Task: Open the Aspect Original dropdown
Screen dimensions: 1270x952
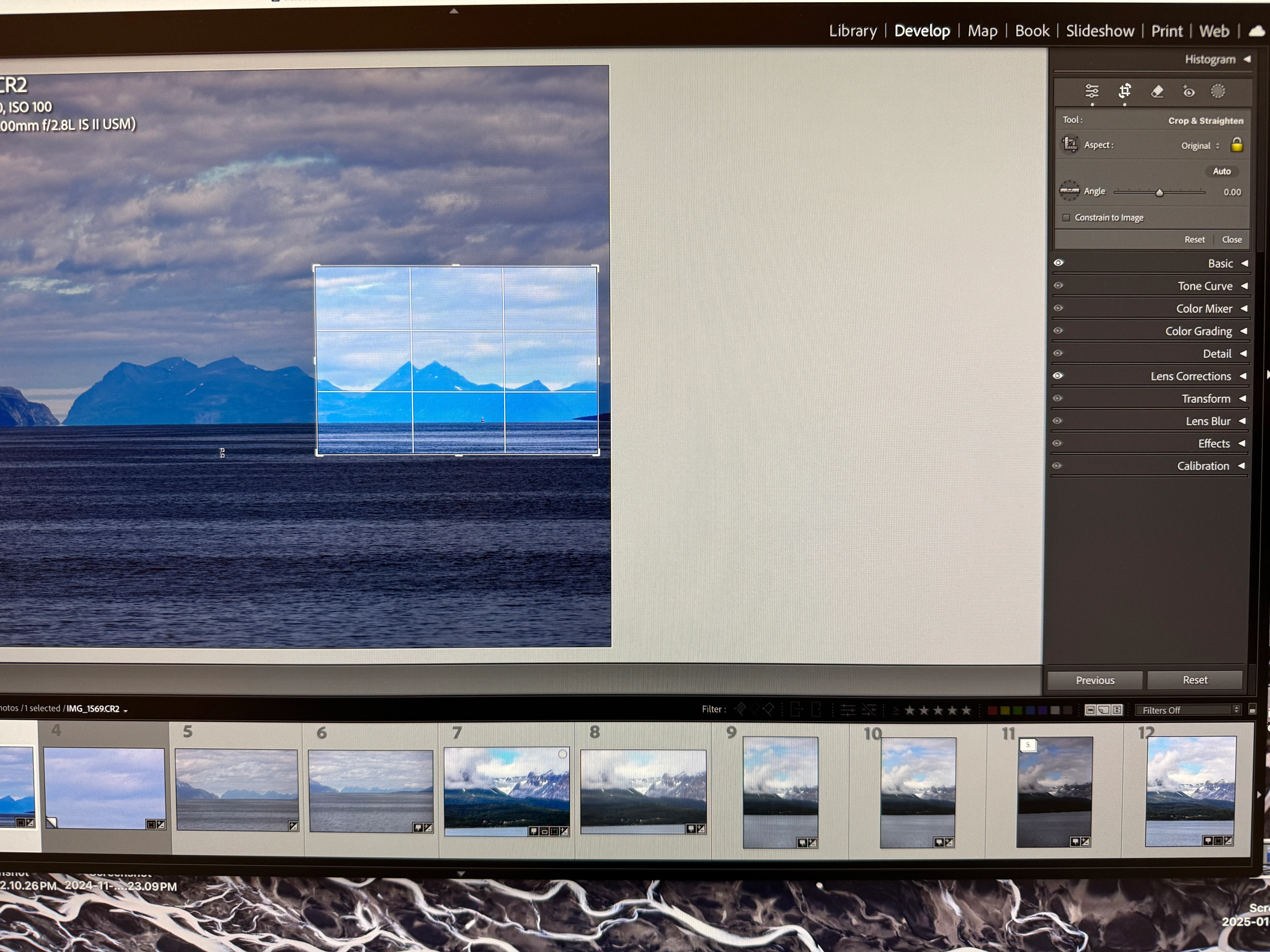Action: pos(1199,146)
